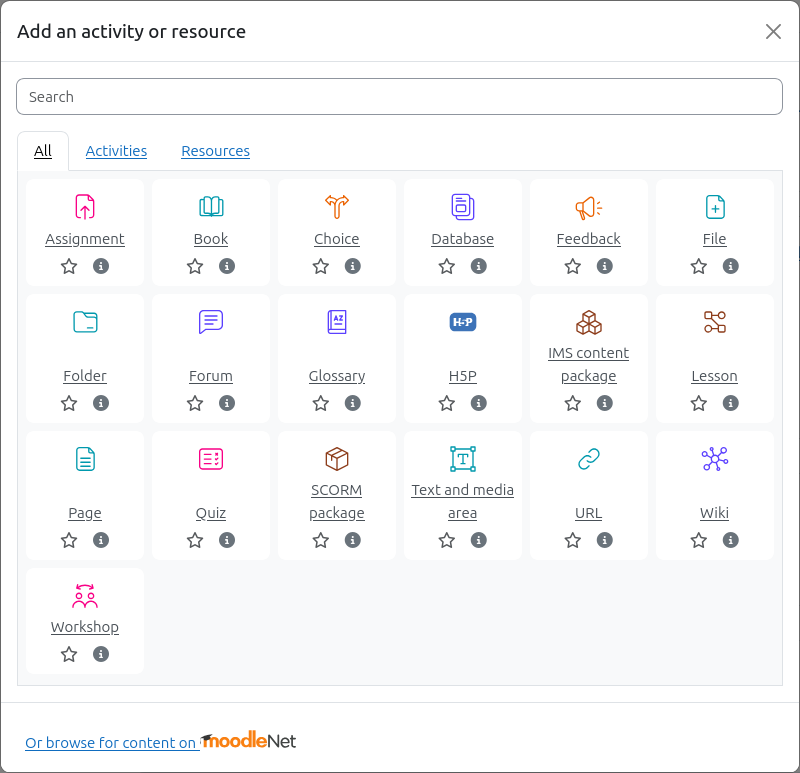
Task: Pick the Forum activity icon
Action: (x=211, y=322)
